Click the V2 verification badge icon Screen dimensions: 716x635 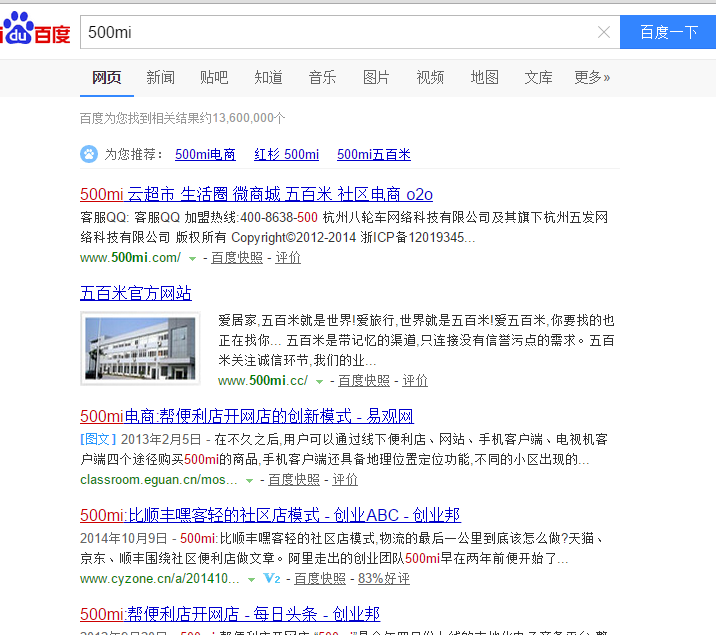point(272,578)
